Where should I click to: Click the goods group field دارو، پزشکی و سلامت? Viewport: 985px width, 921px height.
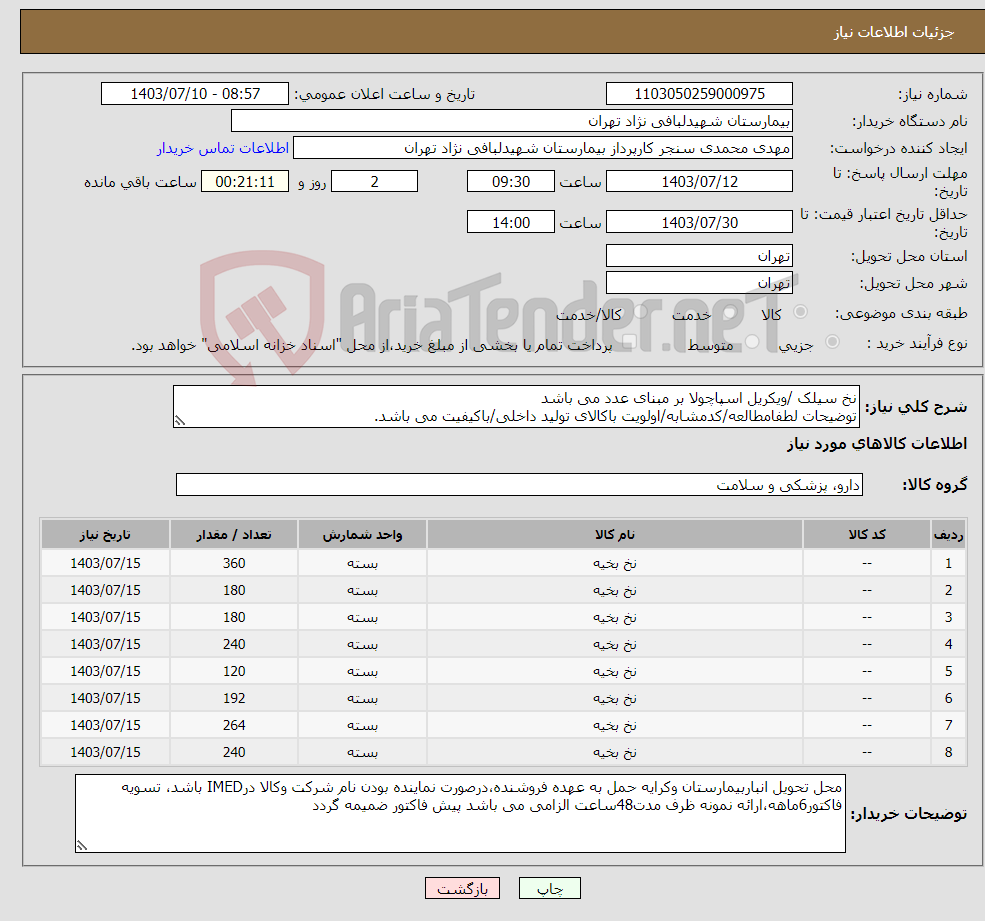click(x=520, y=485)
